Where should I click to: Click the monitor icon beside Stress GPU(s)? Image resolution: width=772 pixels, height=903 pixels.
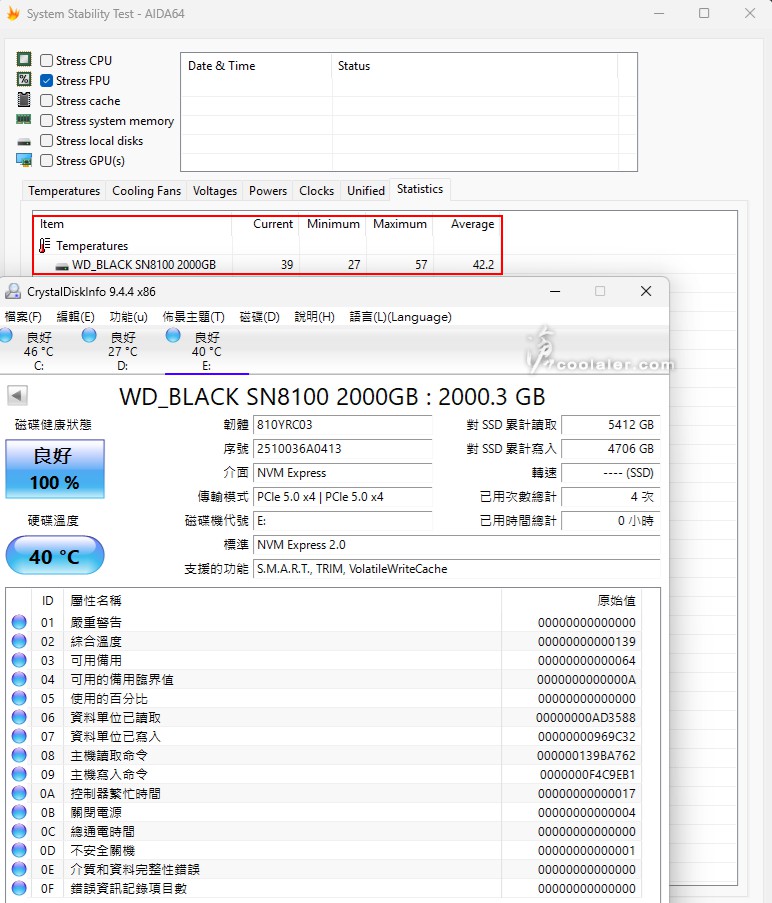pos(24,160)
